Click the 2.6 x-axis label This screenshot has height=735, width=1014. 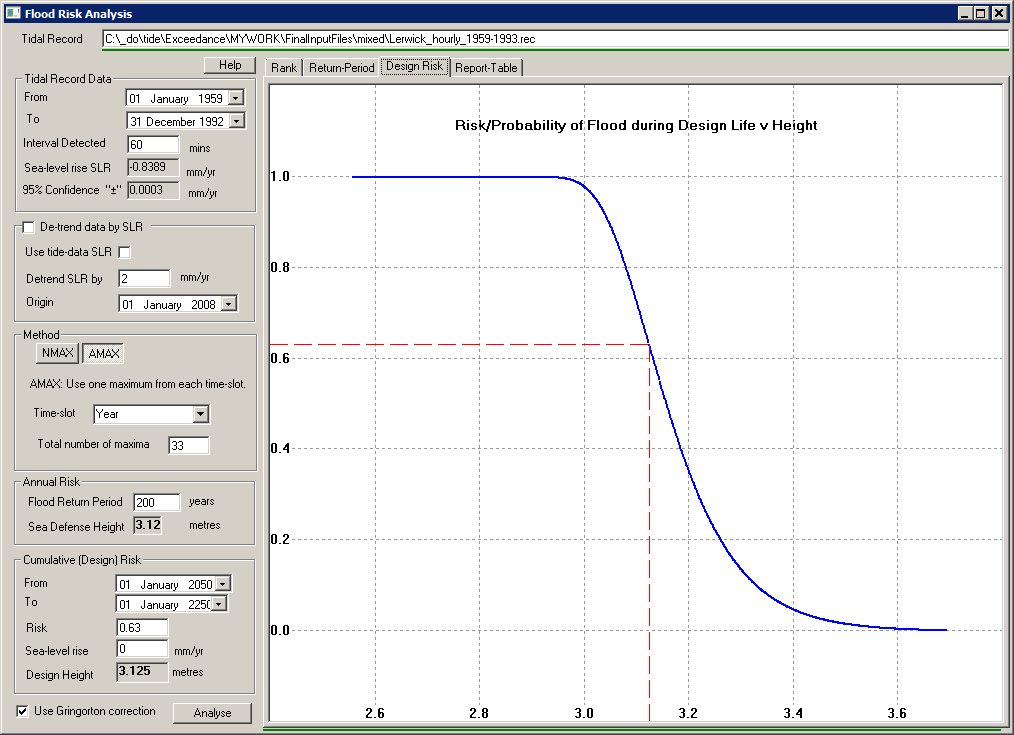pyautogui.click(x=374, y=713)
